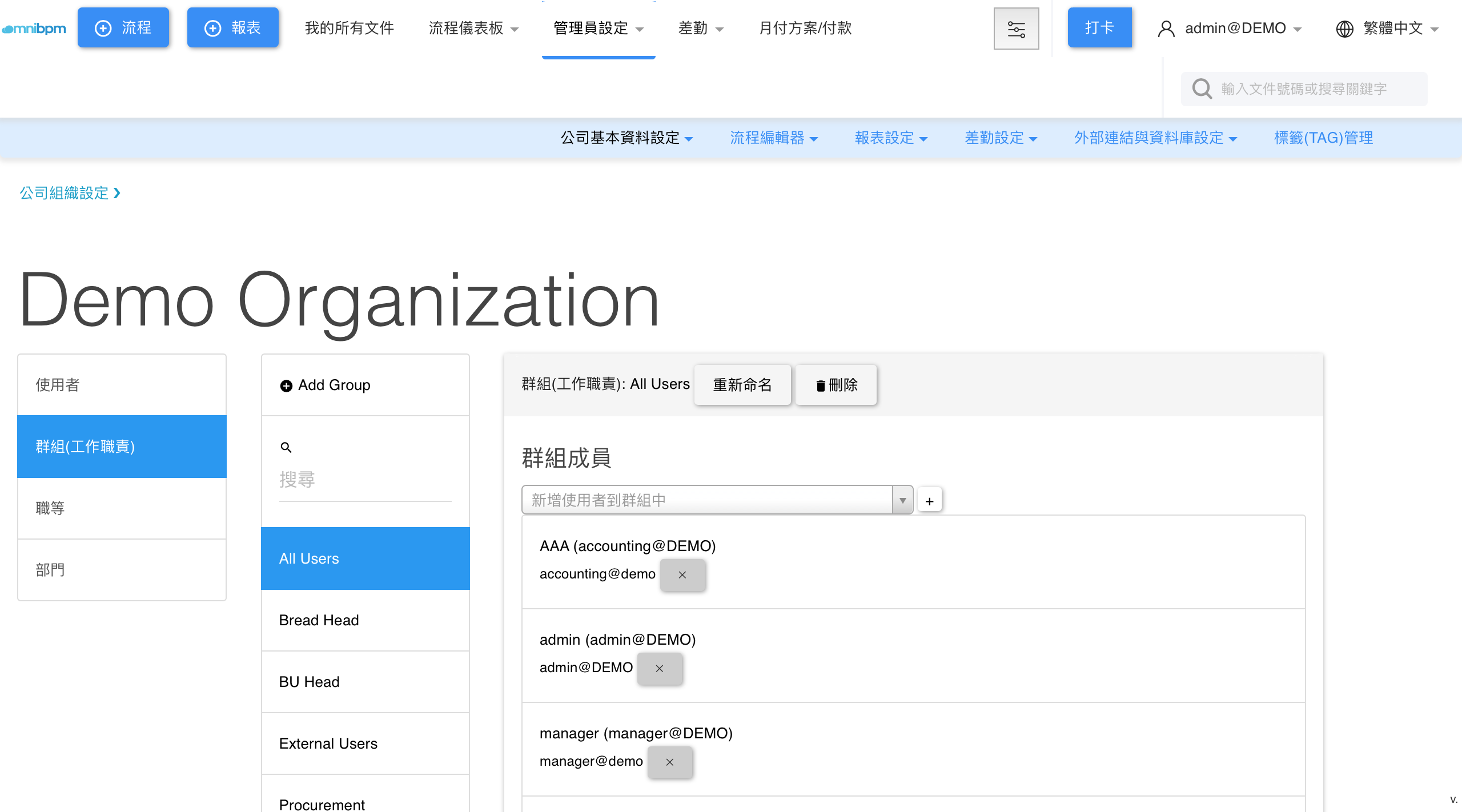The height and width of the screenshot is (812, 1462).
Task: Rename group with 重新命名 button
Action: [742, 385]
